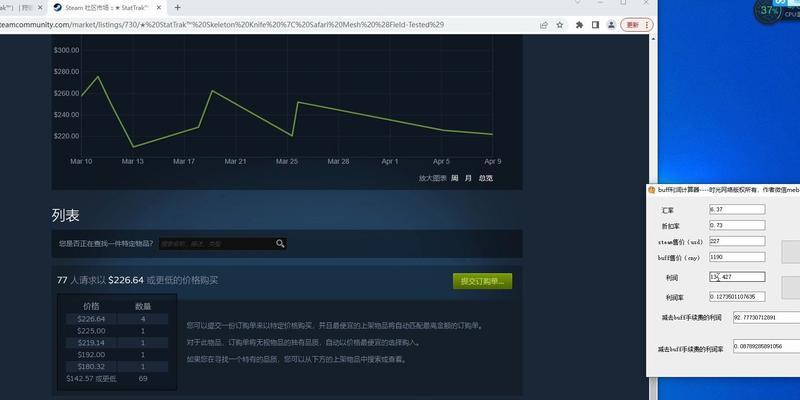Screen dimensions: 800x400
Task: Select the $142.57 或更低 row
Action: pos(117,379)
